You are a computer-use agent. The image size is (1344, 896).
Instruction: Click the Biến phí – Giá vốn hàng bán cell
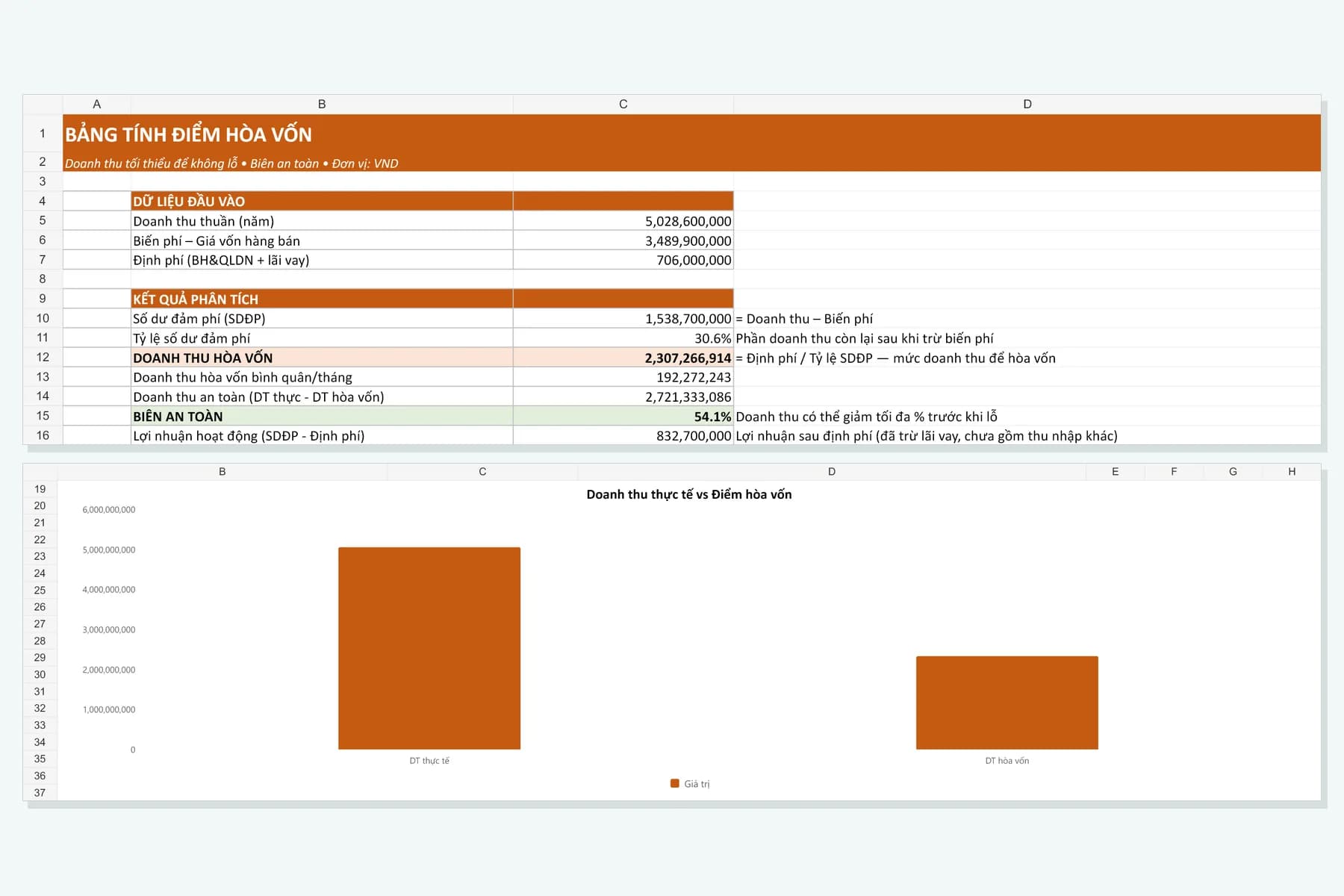click(x=322, y=240)
